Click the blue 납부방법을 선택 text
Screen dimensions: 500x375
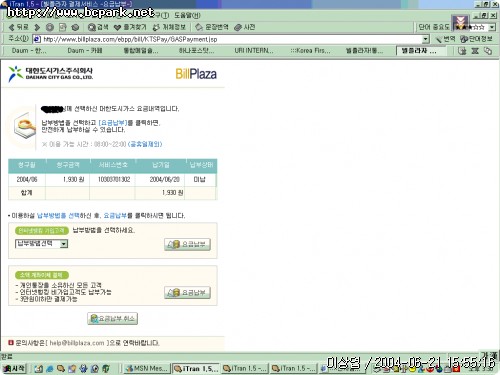click(x=58, y=216)
